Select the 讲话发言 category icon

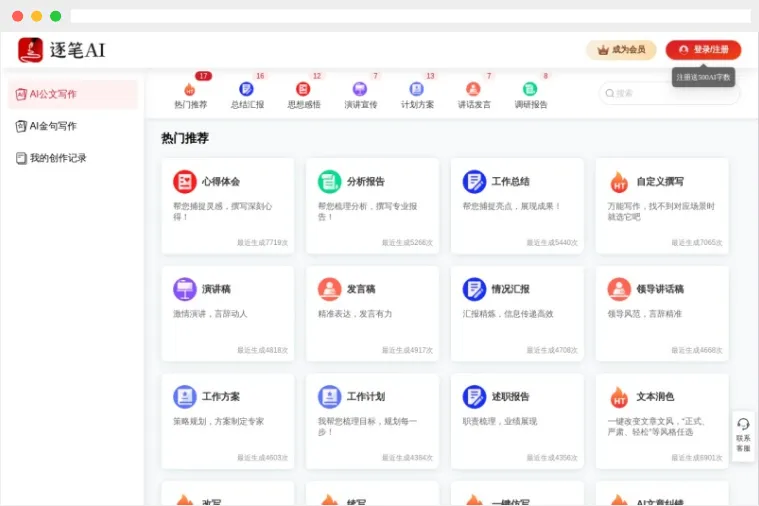click(473, 89)
